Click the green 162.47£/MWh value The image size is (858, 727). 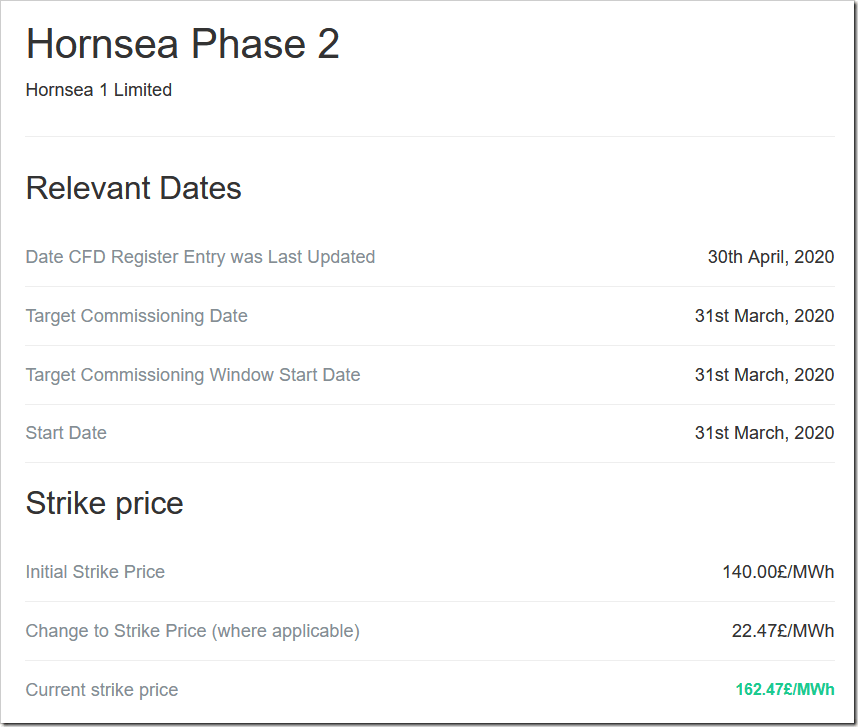784,690
